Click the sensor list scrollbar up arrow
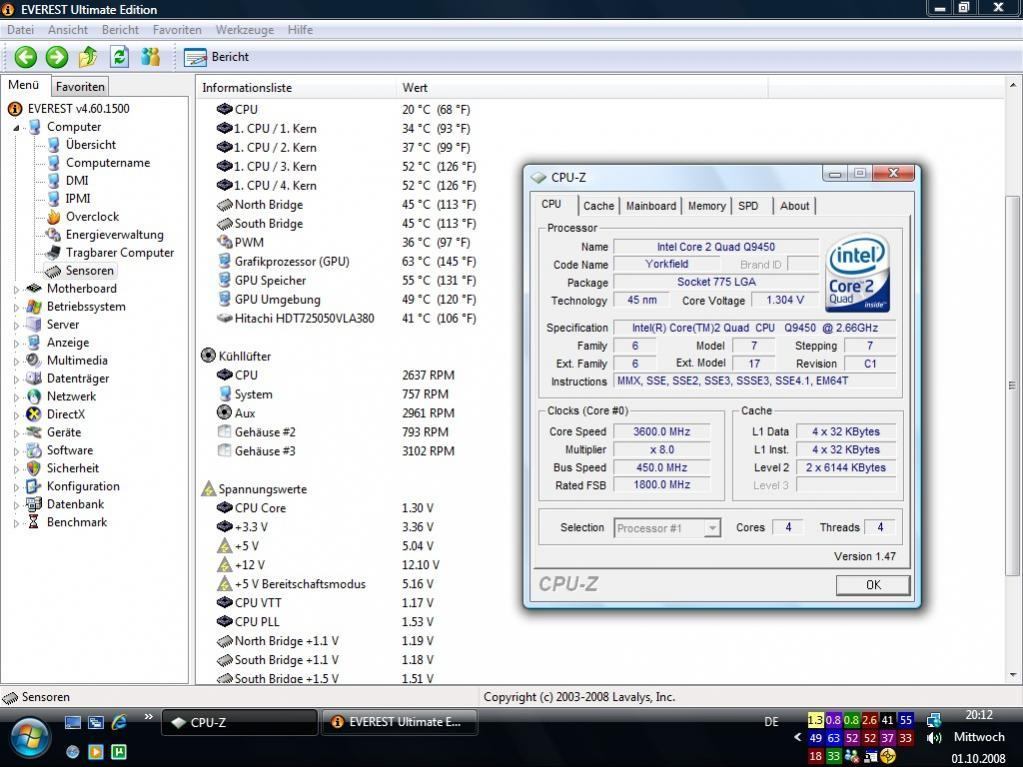 click(1013, 85)
